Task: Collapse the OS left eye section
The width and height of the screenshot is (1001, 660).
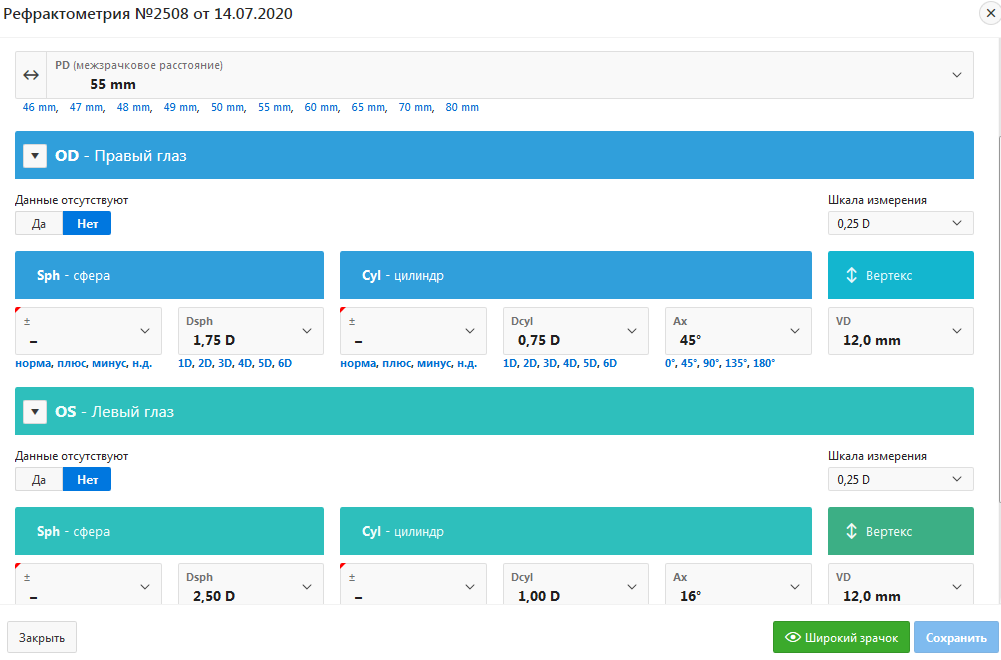Action: 35,412
